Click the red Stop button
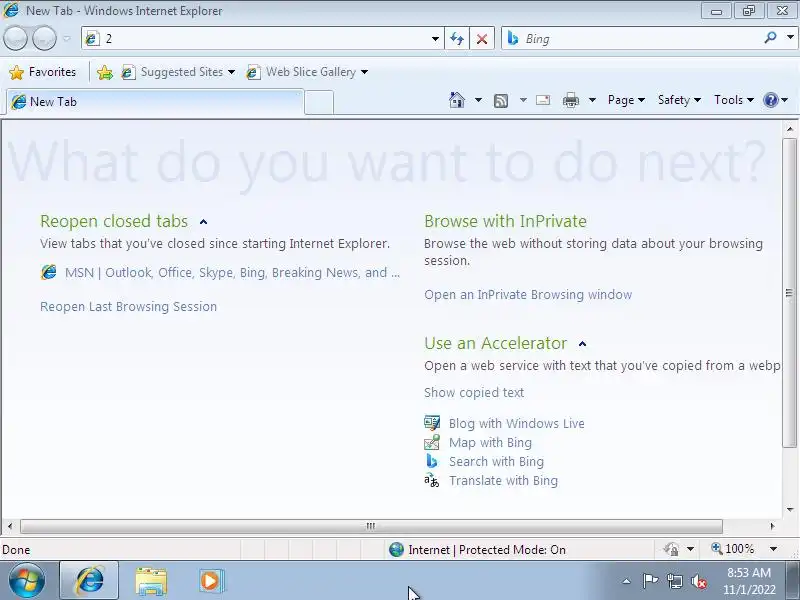This screenshot has width=800, height=600. click(482, 39)
